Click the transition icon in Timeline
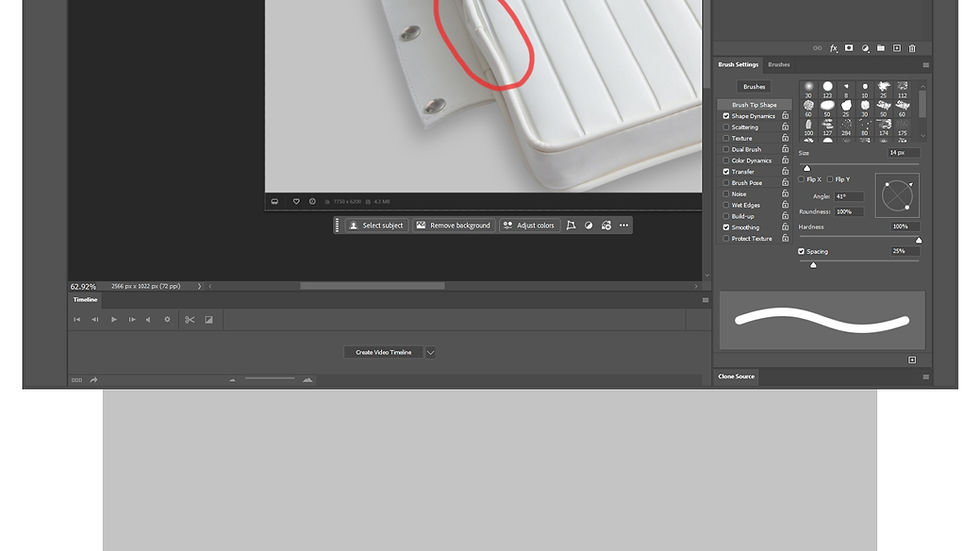980x551 pixels. tap(209, 320)
